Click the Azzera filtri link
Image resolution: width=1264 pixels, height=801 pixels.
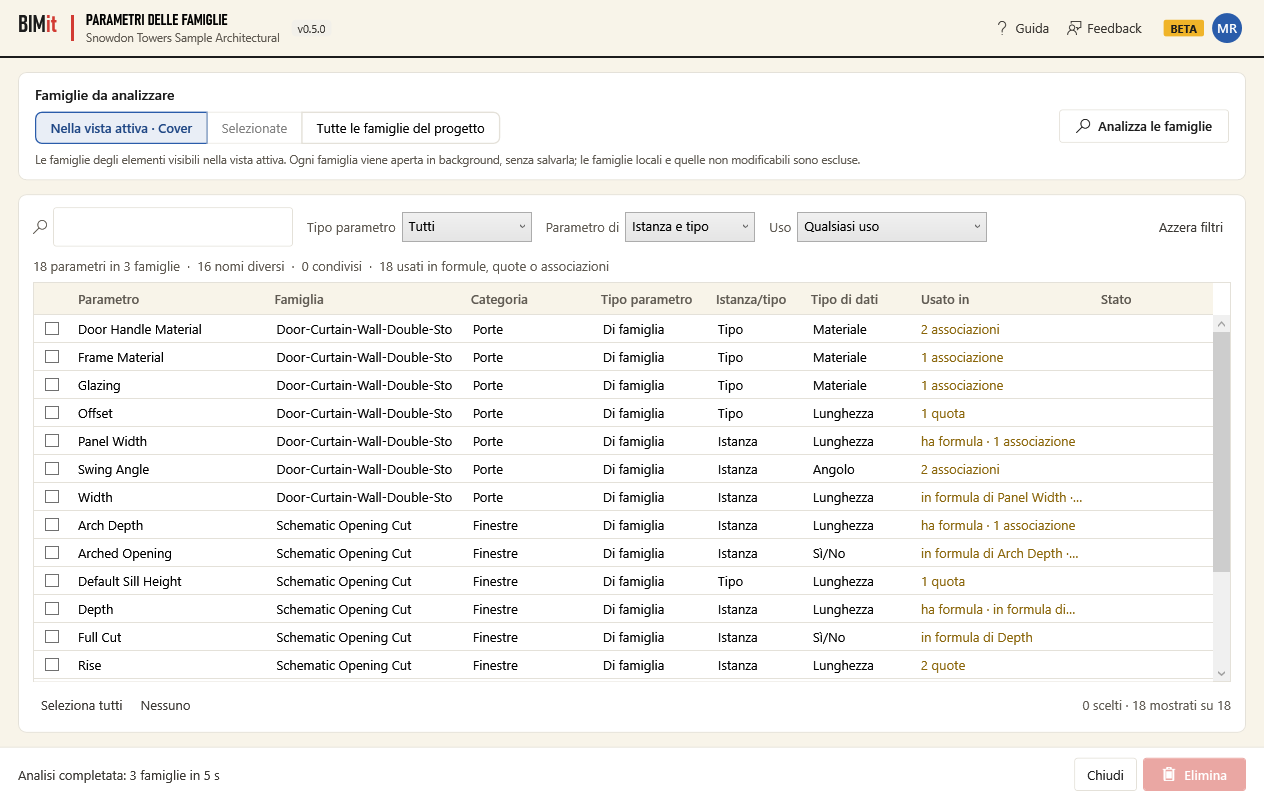click(1190, 227)
